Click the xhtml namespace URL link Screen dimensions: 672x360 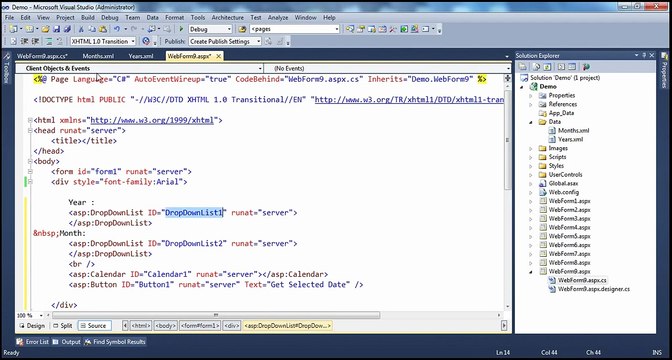(x=152, y=120)
